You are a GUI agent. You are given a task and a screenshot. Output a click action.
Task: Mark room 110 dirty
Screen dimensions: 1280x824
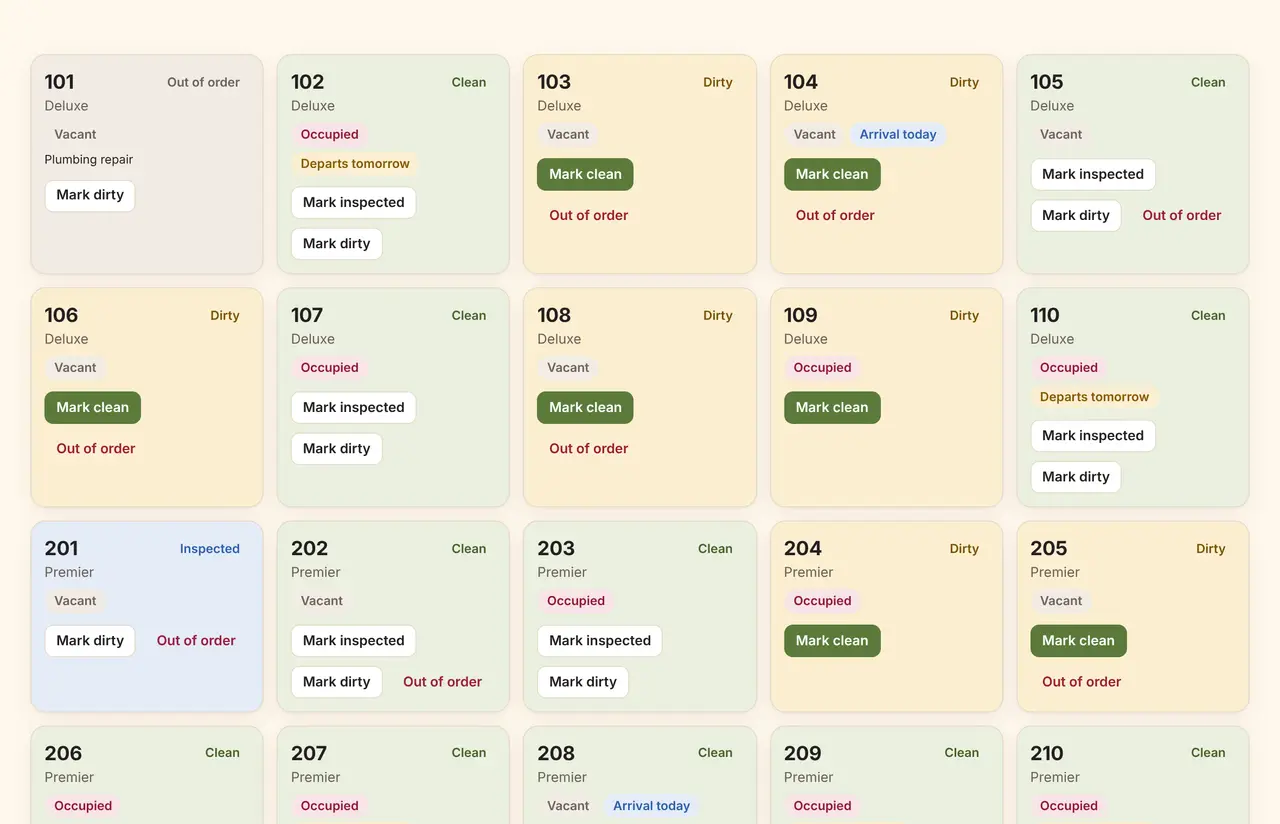tap(1076, 476)
